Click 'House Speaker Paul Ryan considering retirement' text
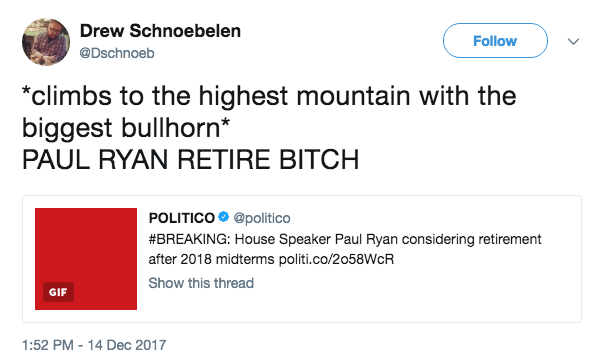The image size is (600, 364). point(388,239)
